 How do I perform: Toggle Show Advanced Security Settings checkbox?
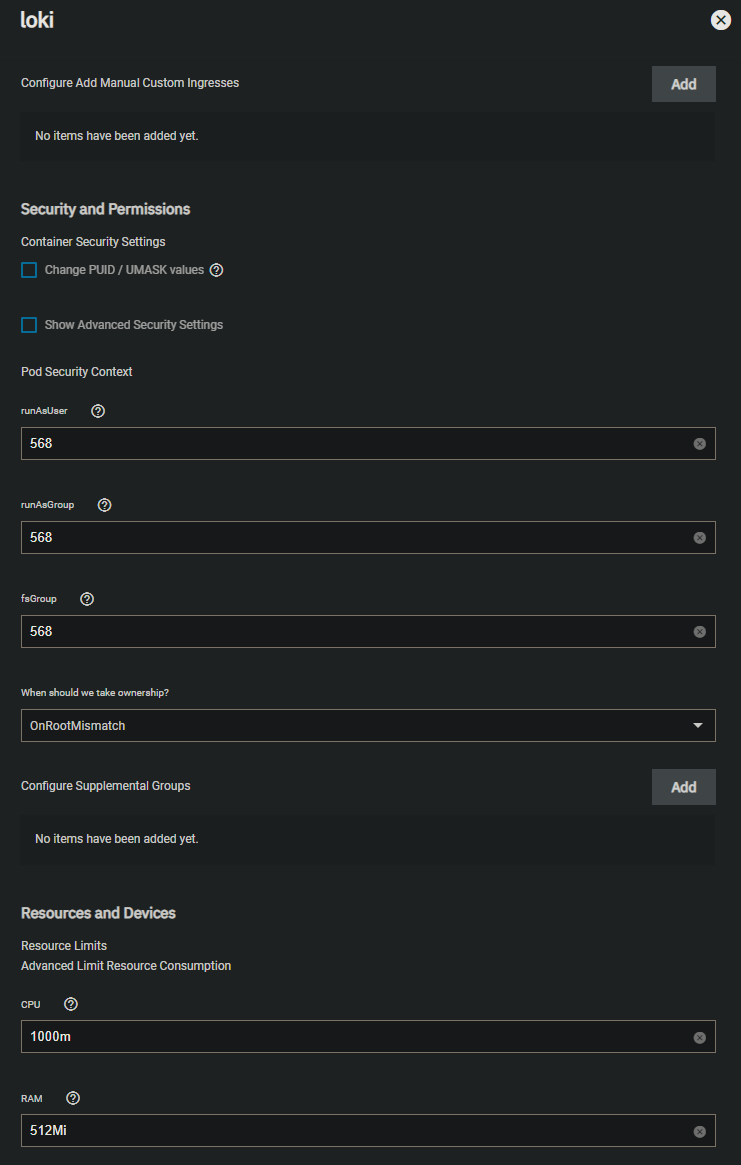[29, 325]
